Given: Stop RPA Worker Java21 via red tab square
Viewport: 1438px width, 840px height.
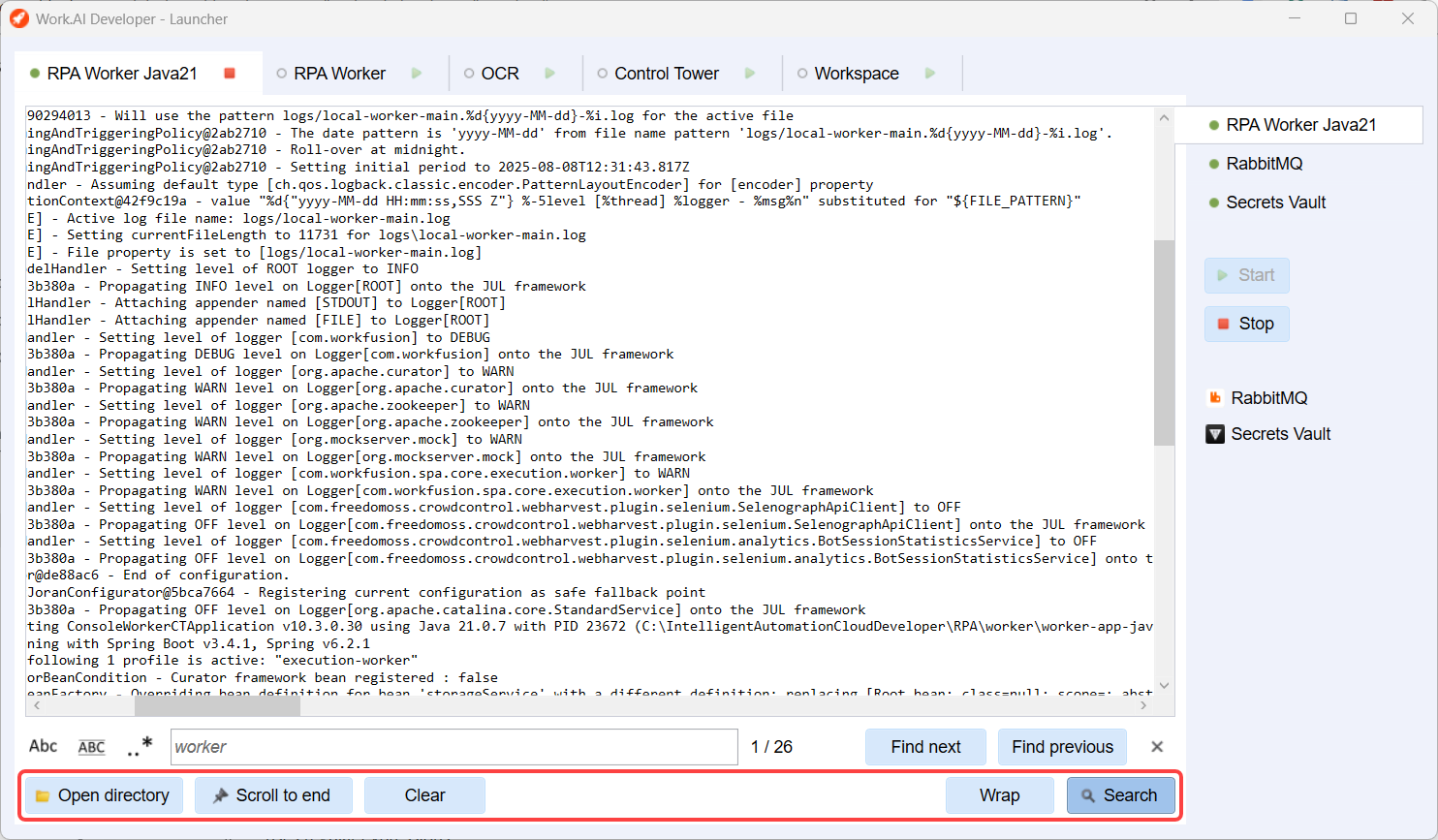Looking at the screenshot, I should point(230,74).
